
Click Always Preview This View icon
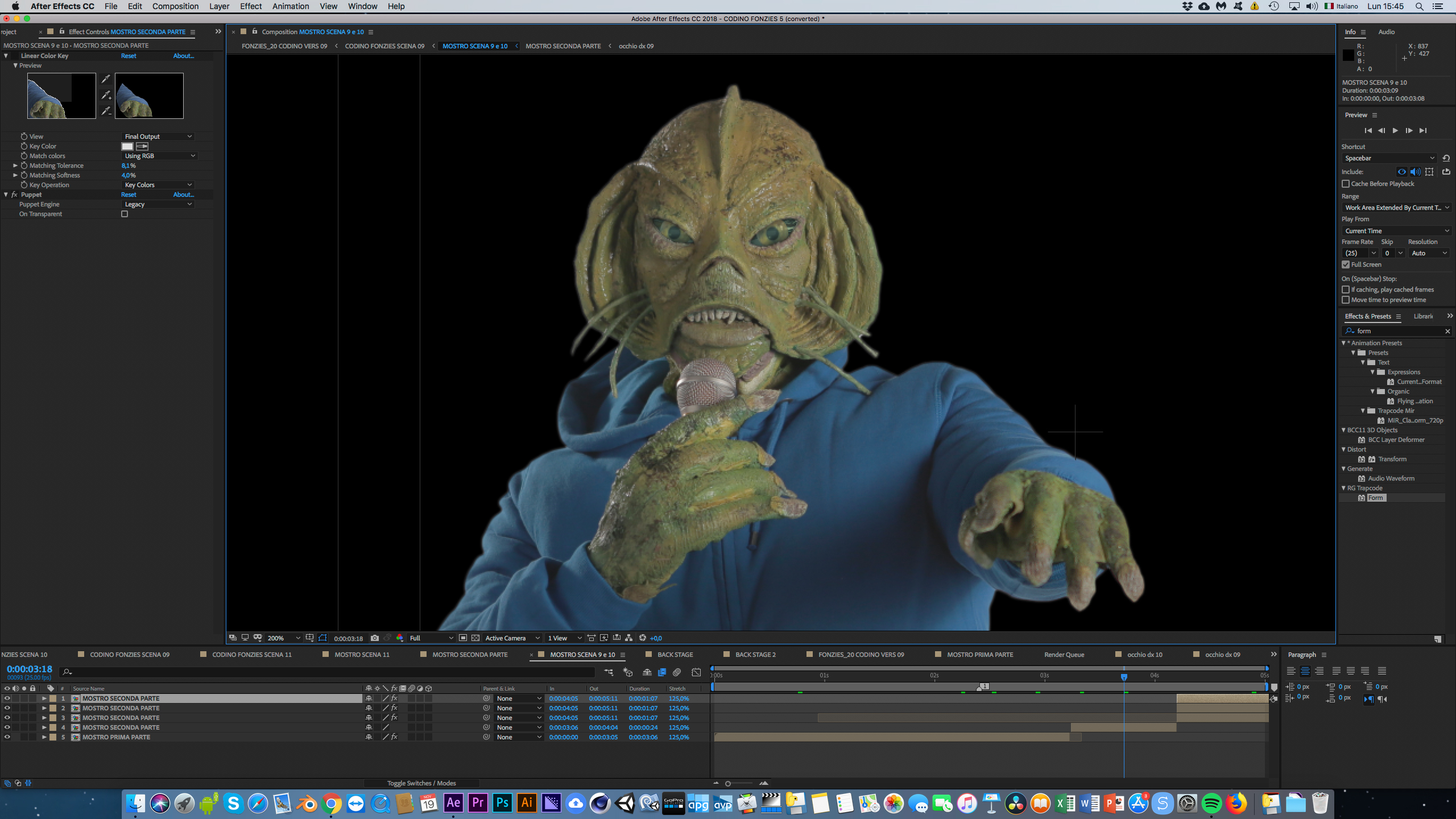pyautogui.click(x=233, y=638)
